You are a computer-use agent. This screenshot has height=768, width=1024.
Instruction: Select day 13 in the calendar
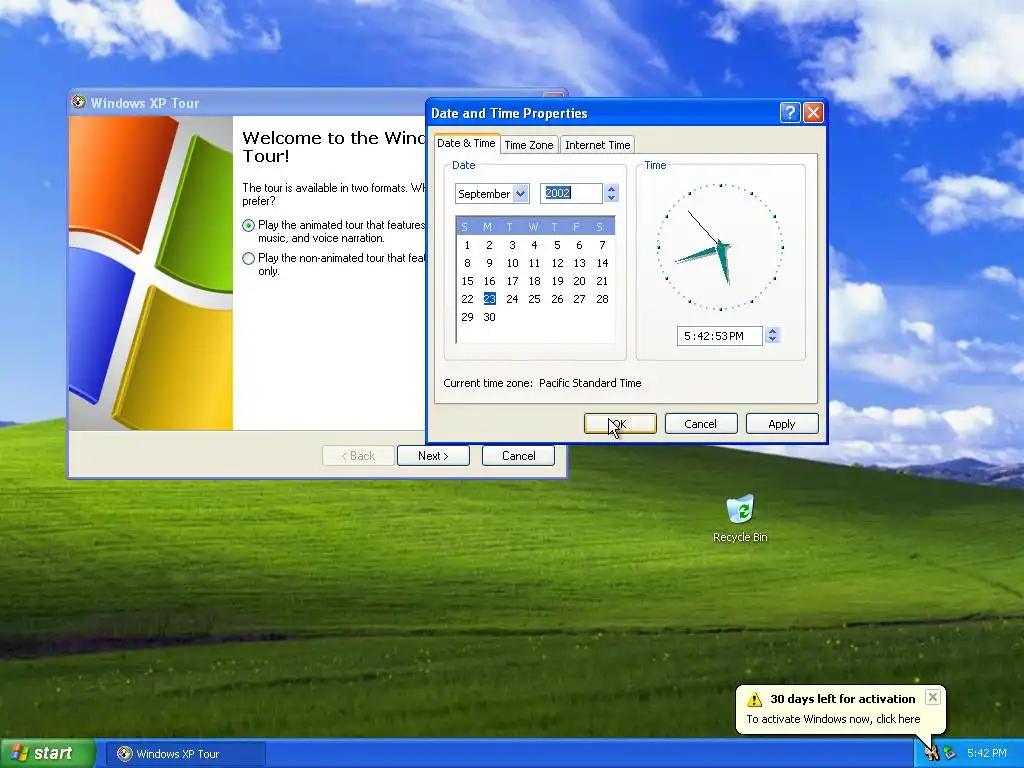[579, 263]
